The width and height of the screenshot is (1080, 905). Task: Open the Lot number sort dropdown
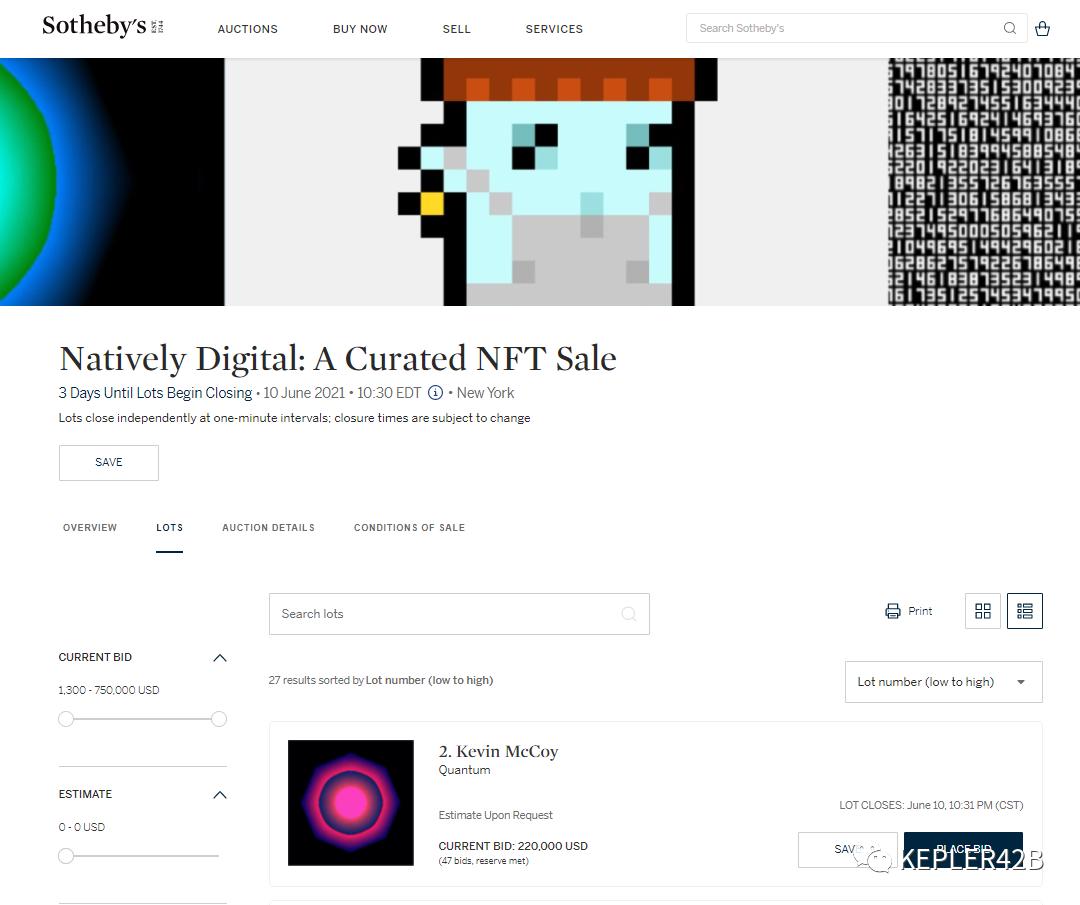[944, 682]
